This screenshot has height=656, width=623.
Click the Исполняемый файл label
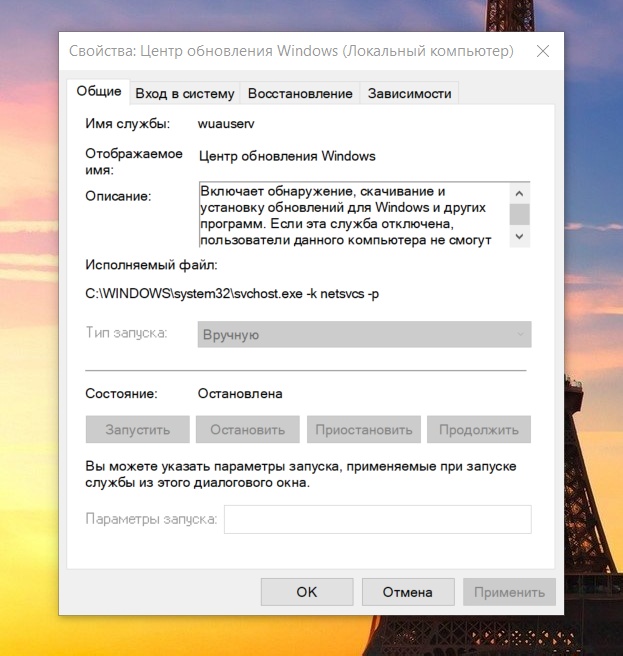(151, 265)
